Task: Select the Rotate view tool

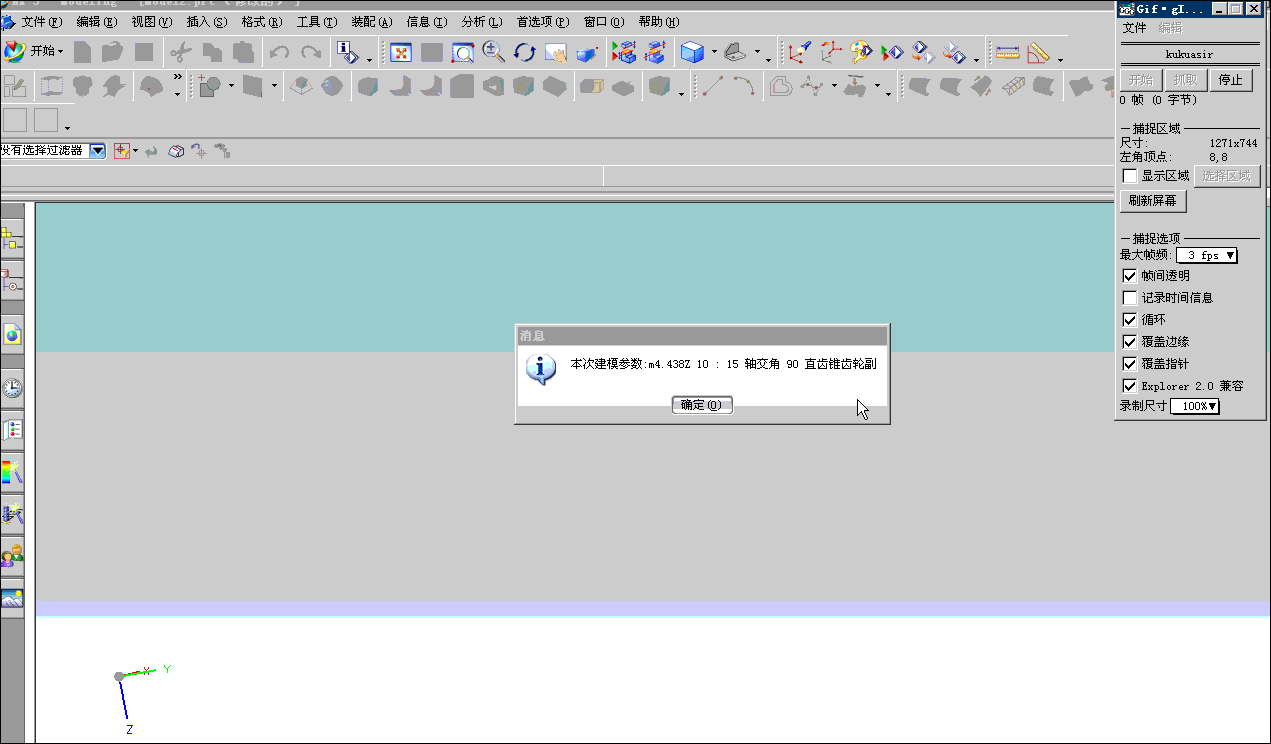Action: click(524, 52)
